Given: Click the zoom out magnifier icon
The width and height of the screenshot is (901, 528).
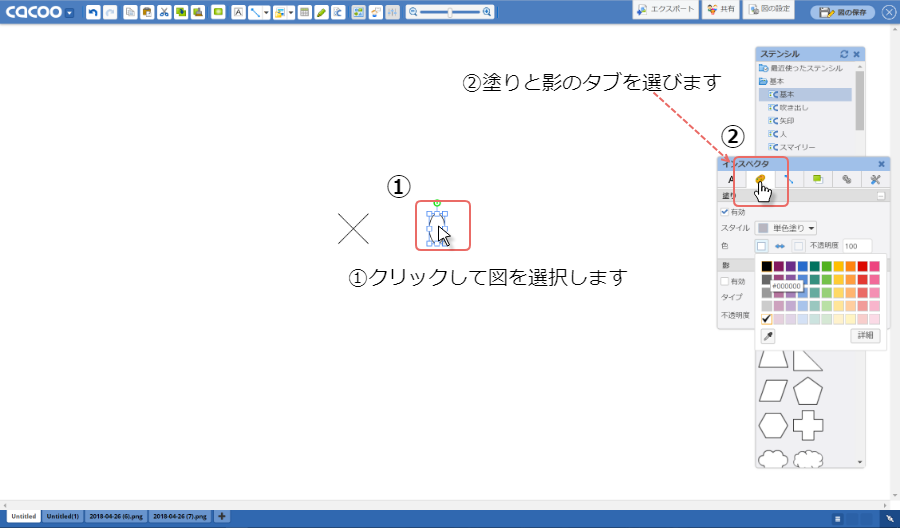Looking at the screenshot, I should coord(413,12).
